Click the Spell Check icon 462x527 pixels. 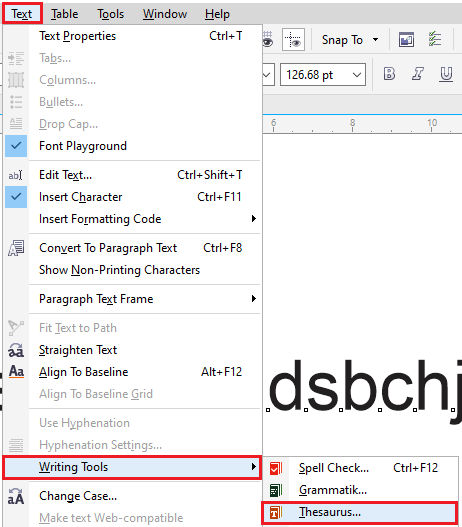click(276, 468)
